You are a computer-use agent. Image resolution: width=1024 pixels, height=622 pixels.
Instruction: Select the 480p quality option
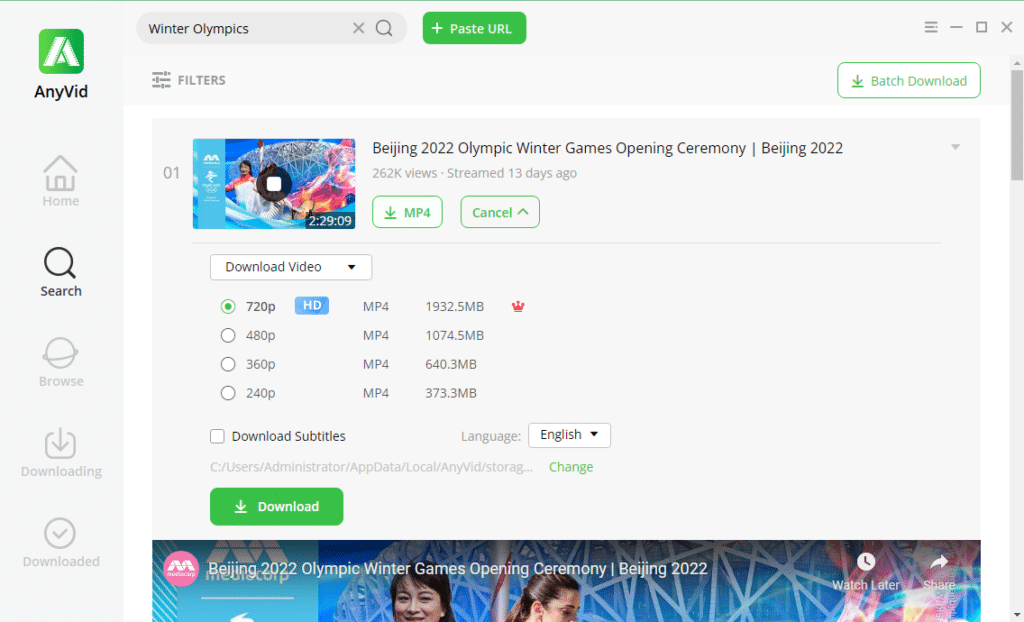pyautogui.click(x=228, y=335)
